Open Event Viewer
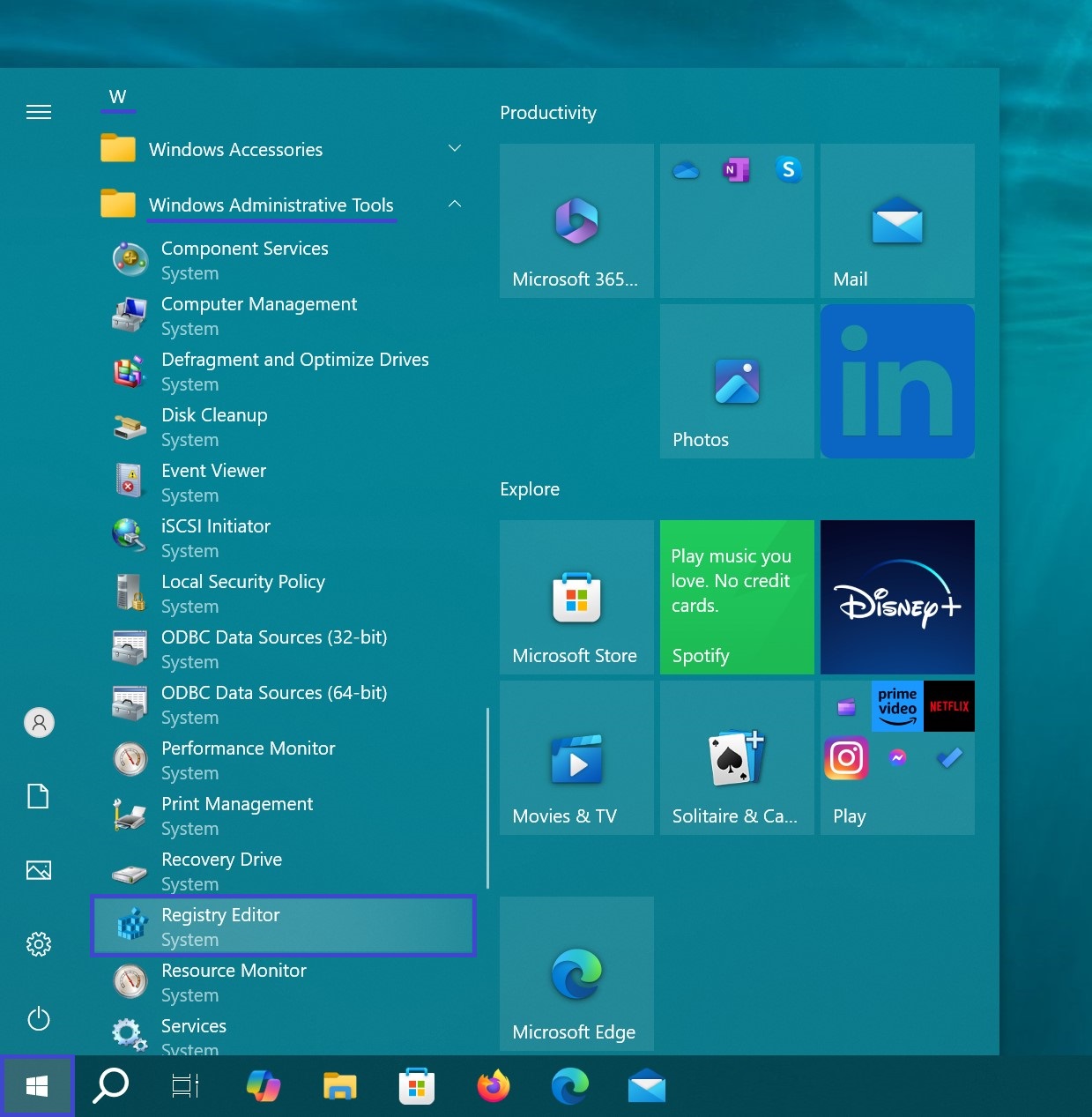Image resolution: width=1092 pixels, height=1117 pixels. point(283,483)
